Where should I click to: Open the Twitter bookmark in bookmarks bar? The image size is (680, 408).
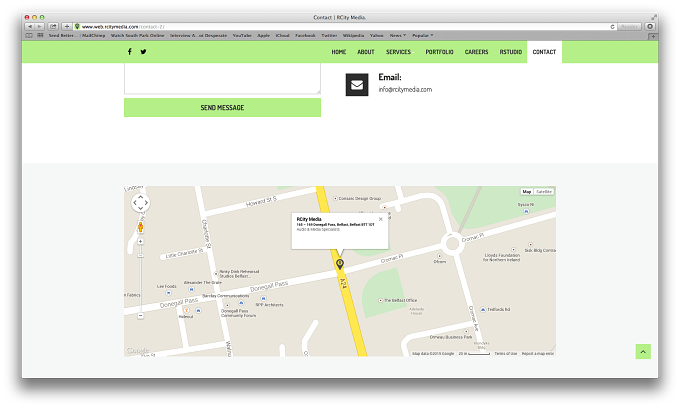coord(329,36)
